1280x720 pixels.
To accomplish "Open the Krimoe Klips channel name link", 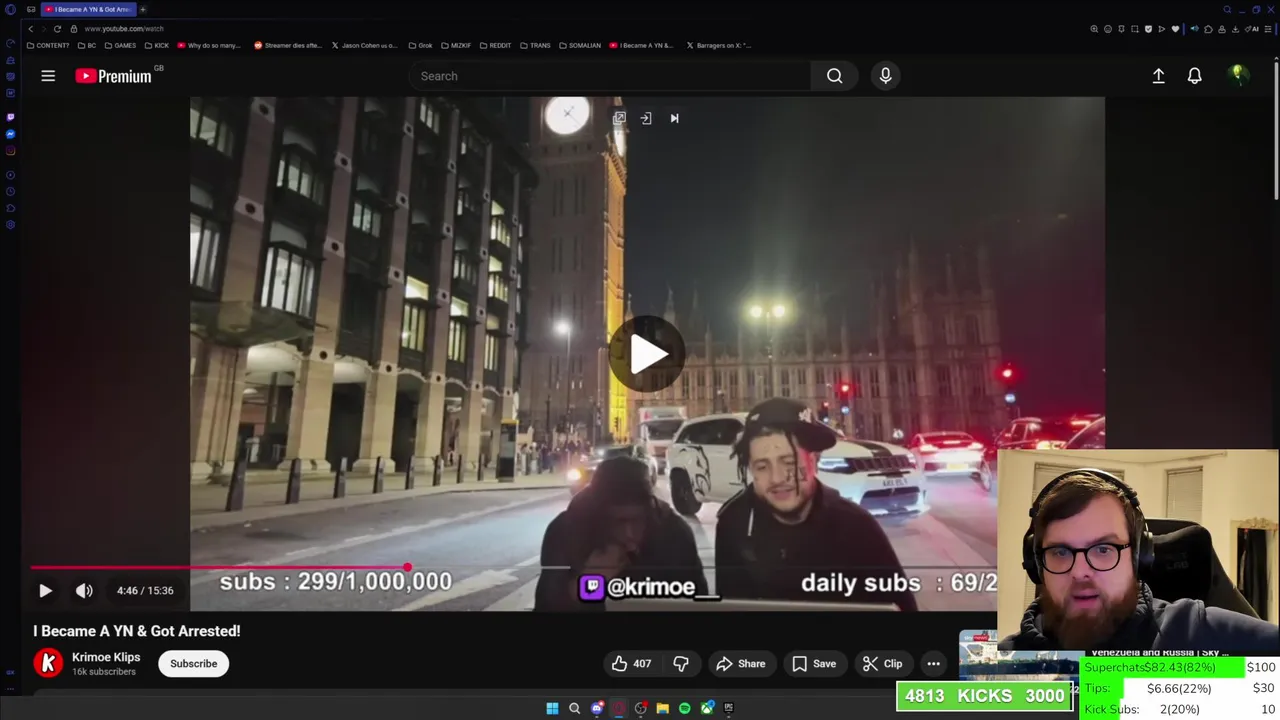I will 106,657.
